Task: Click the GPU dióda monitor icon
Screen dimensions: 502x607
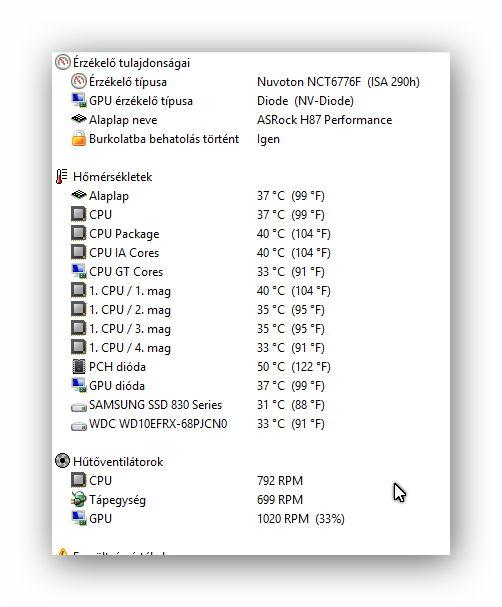Action: click(x=79, y=386)
